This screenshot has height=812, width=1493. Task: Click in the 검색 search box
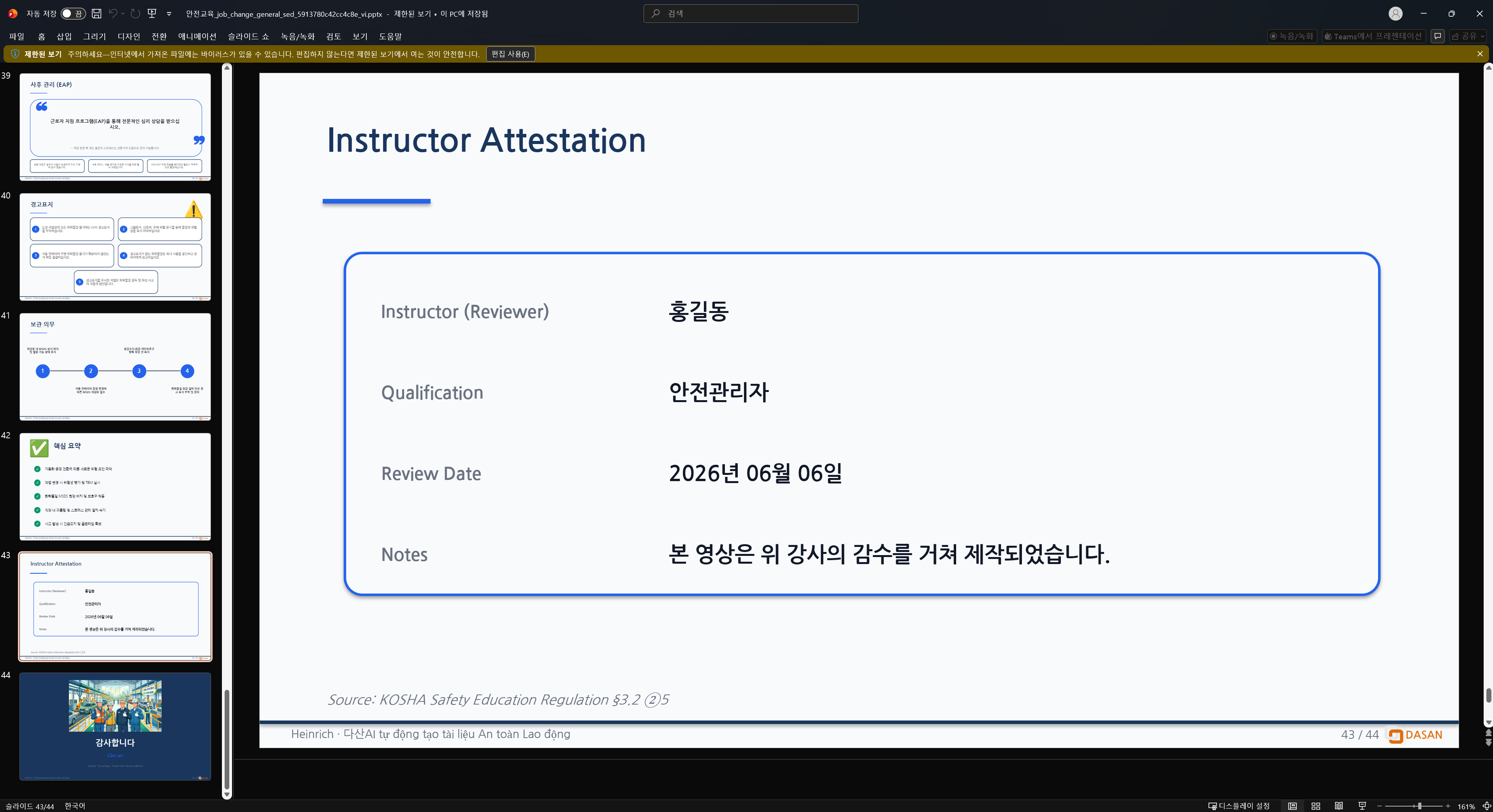tap(751, 13)
